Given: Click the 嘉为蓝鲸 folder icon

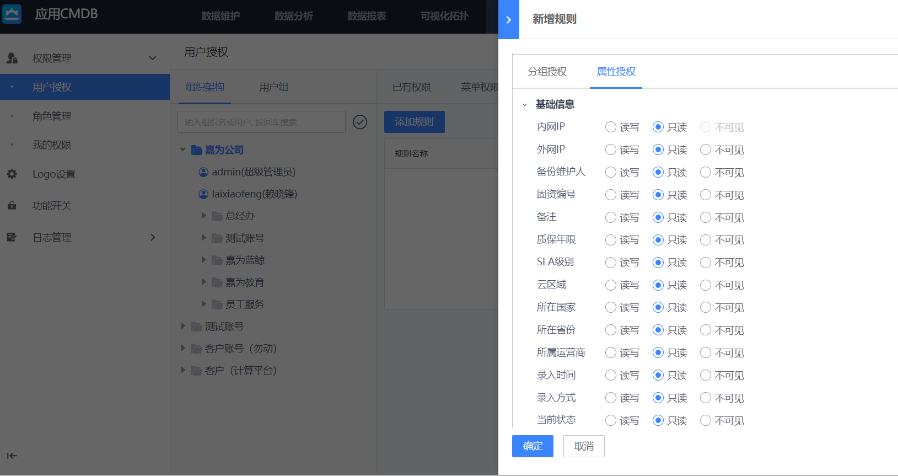Looking at the screenshot, I should pyautogui.click(x=217, y=260).
